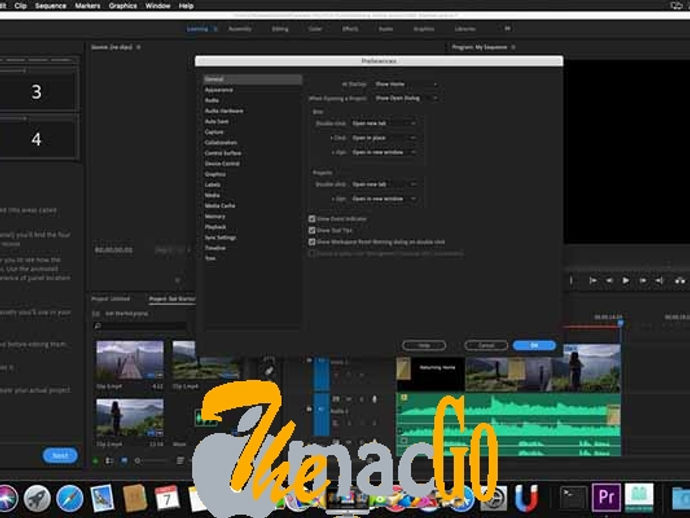Select the woman-by-lake clip thumbnail in Project panel
This screenshot has width=690, height=518.
tap(130, 417)
